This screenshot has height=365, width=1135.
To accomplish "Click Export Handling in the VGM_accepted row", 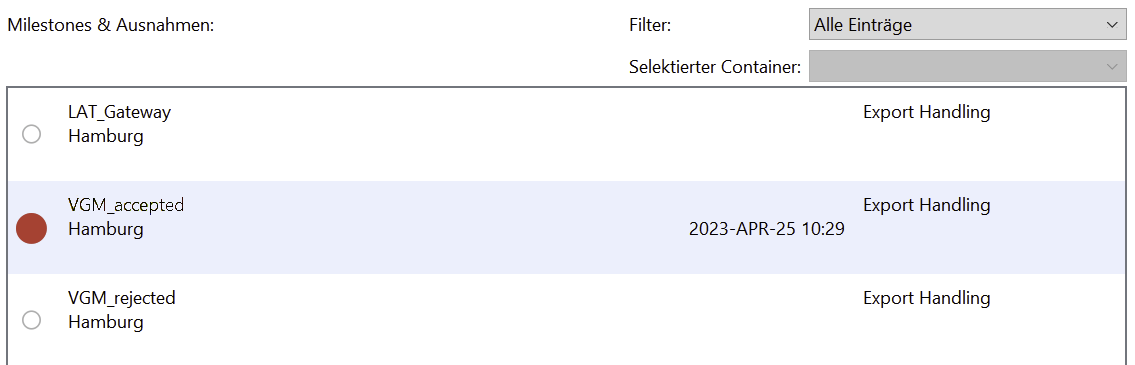I will click(x=927, y=206).
